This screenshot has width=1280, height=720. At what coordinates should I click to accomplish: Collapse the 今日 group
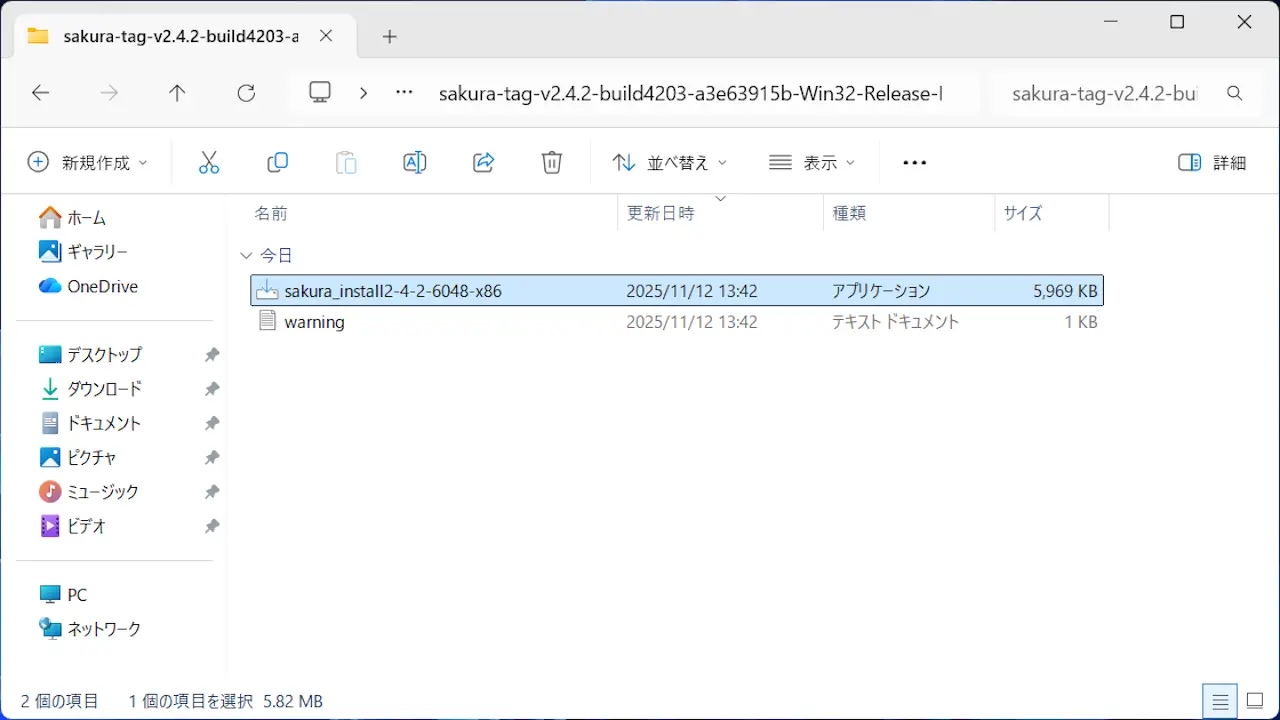click(247, 256)
